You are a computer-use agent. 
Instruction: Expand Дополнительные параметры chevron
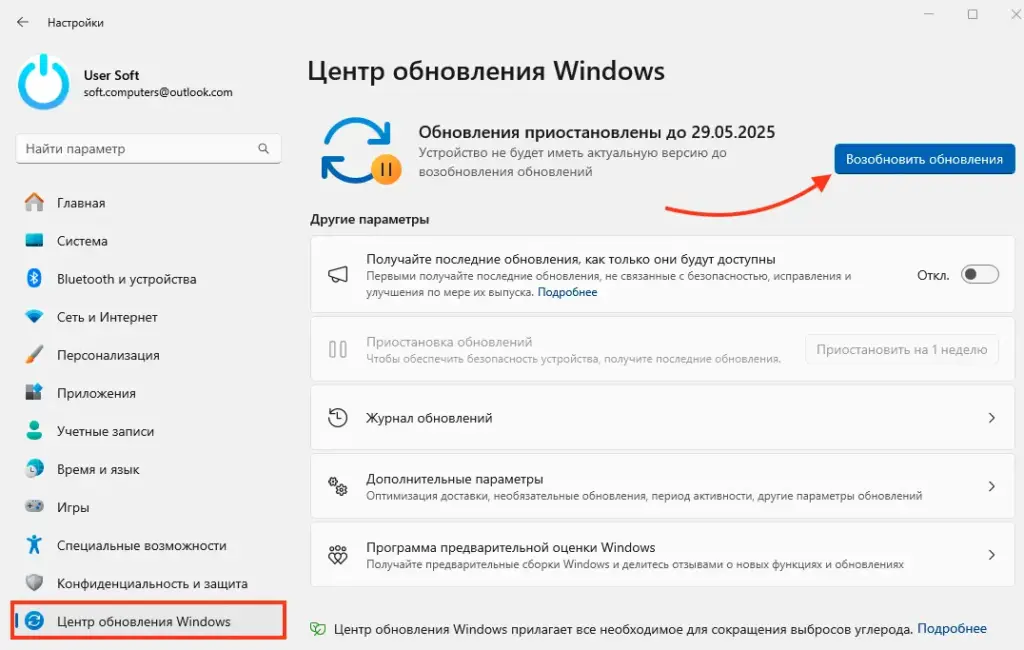(x=991, y=486)
